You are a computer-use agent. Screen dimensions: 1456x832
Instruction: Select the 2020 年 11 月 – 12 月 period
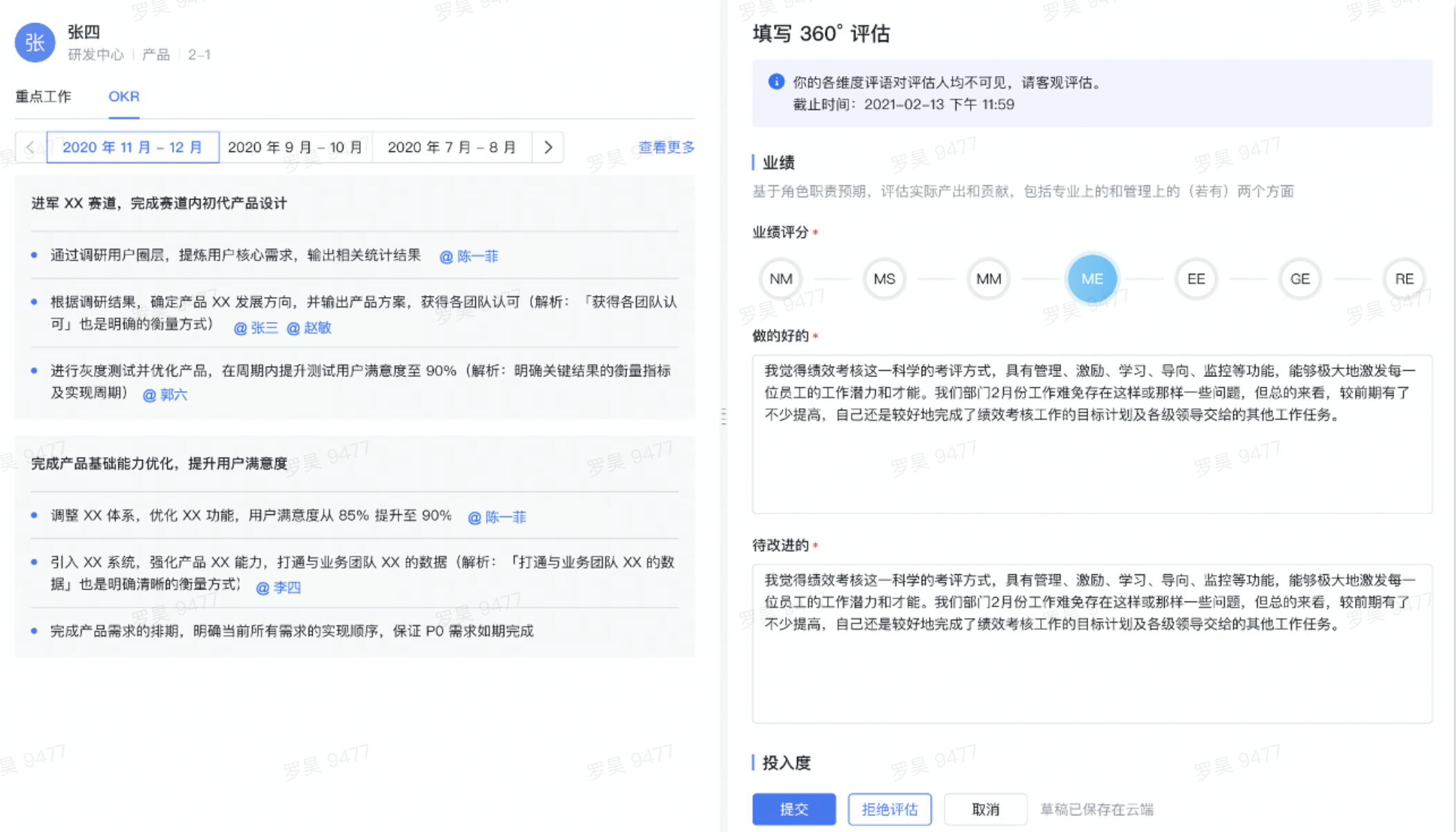(132, 147)
